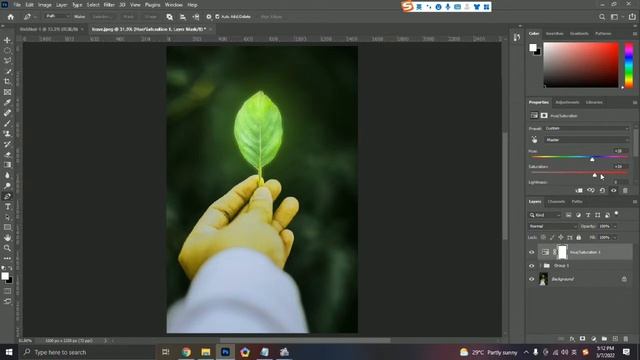Toggle lock image pixels

pos(552,237)
